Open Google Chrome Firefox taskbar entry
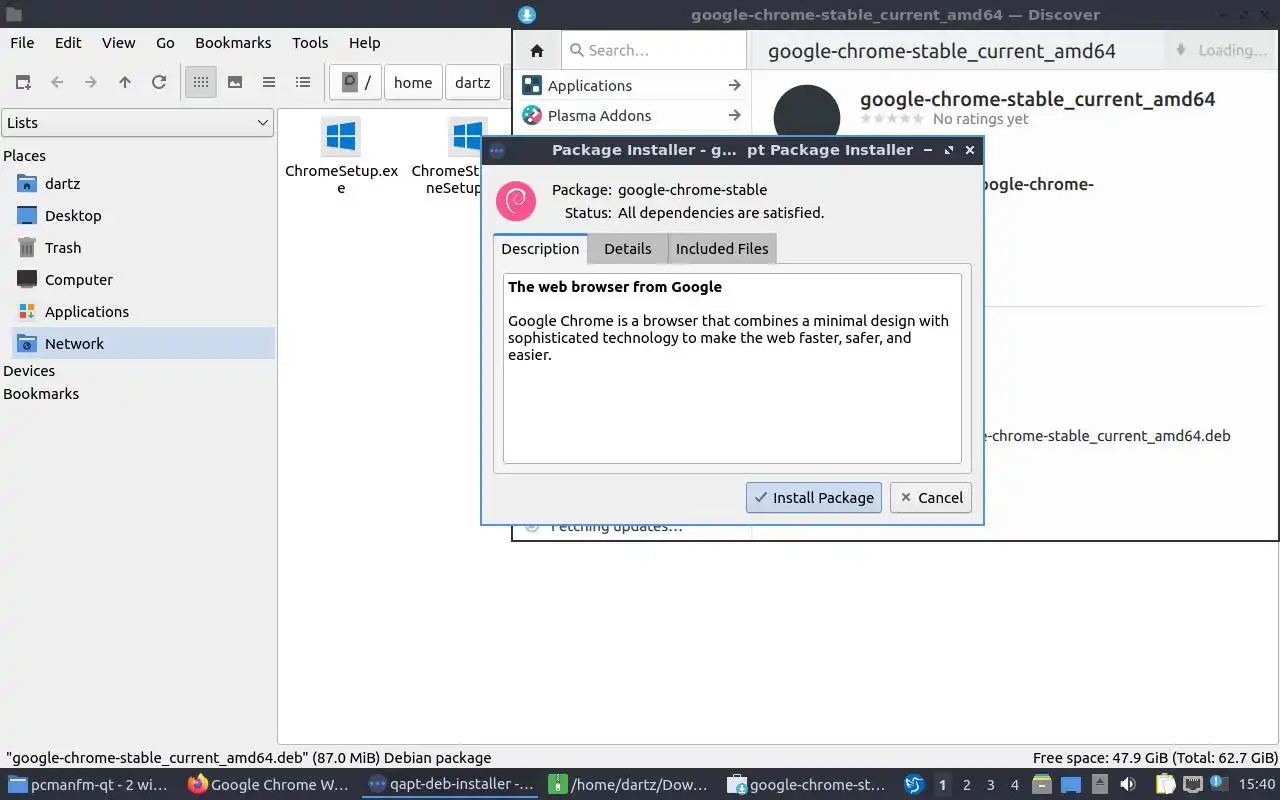Viewport: 1280px width, 800px height. point(268,784)
